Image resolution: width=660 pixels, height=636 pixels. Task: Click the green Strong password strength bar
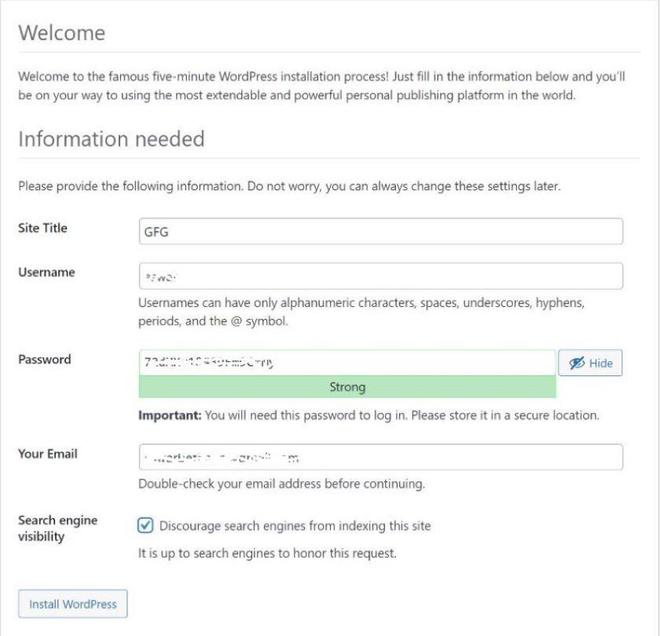pos(347,386)
